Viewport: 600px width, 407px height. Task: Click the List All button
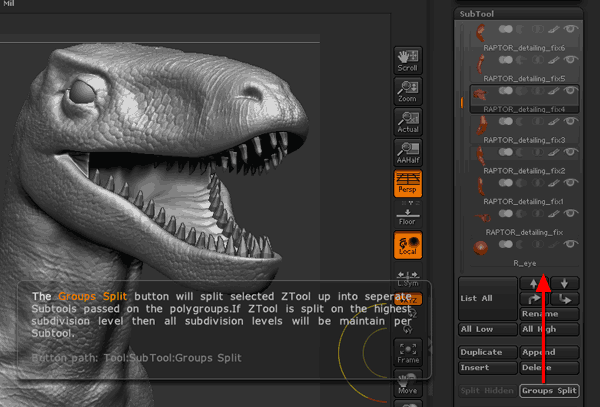[488, 298]
